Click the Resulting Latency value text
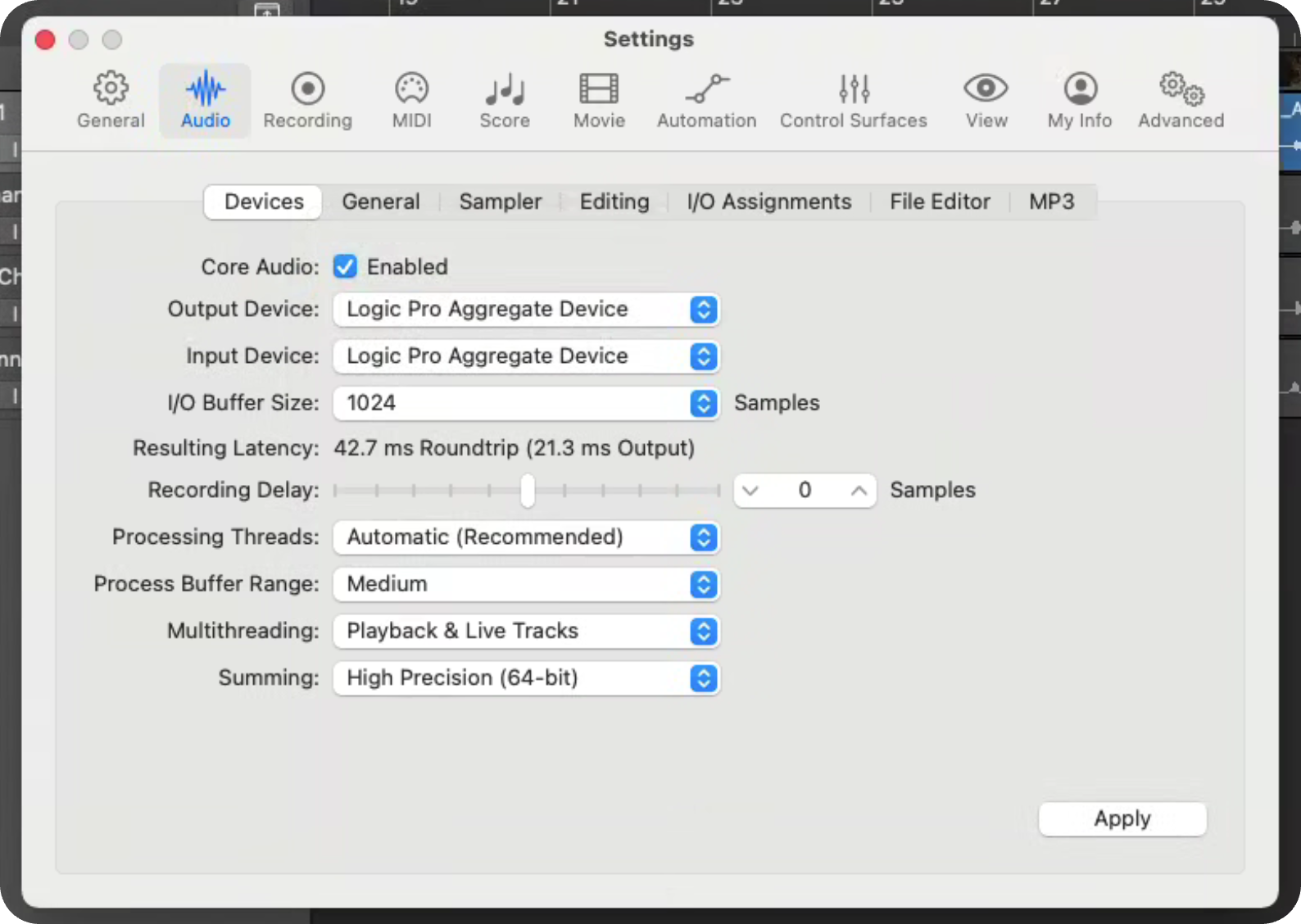Viewport: 1301px width, 924px height. pyautogui.click(x=514, y=448)
